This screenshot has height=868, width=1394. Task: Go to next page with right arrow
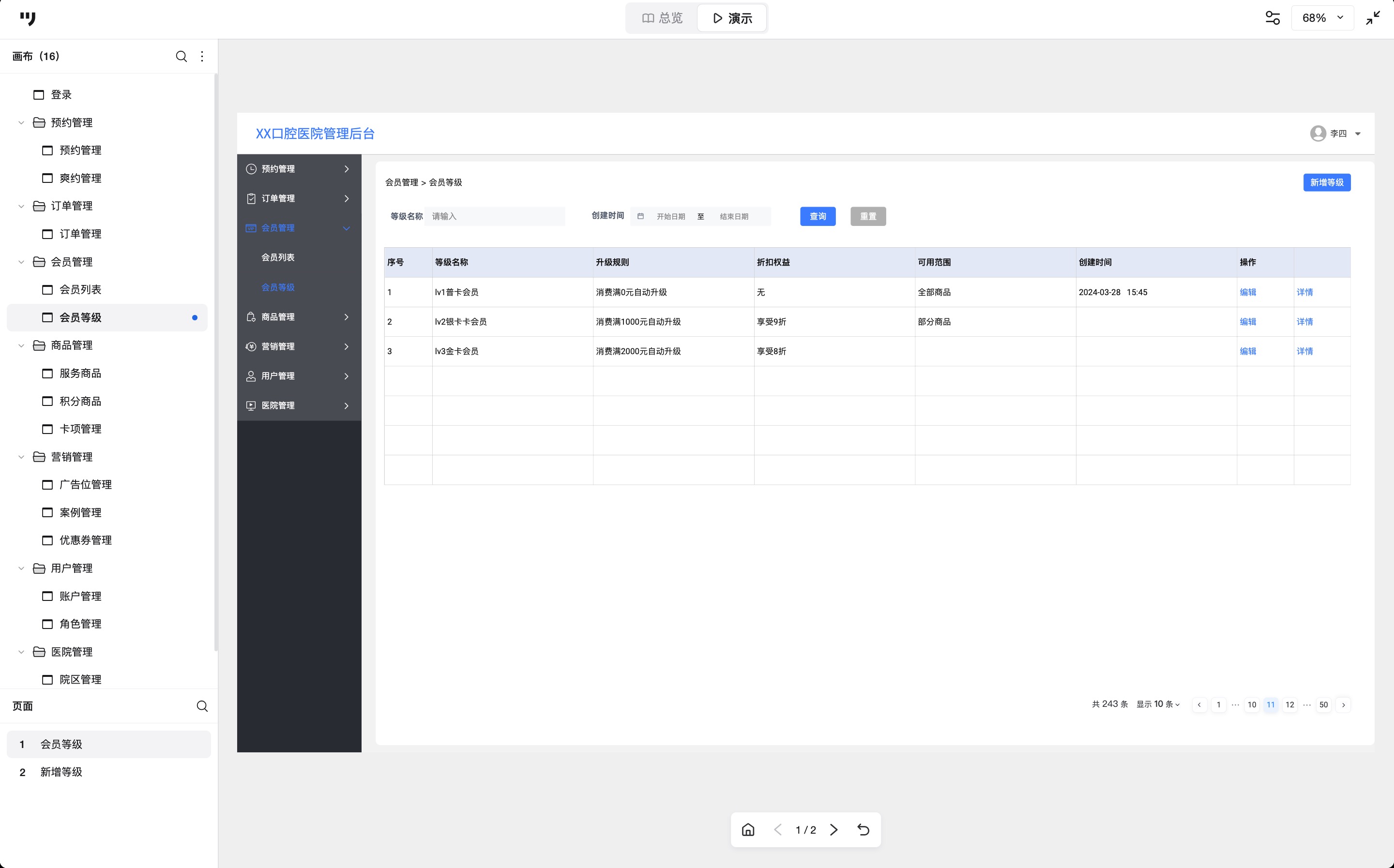(x=833, y=830)
